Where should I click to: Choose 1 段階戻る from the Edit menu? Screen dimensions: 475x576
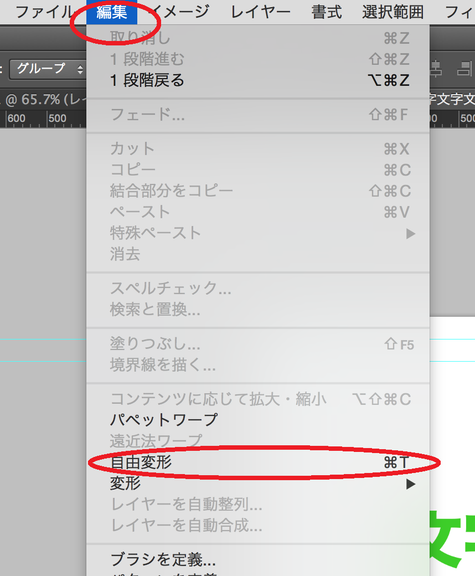pos(258,80)
